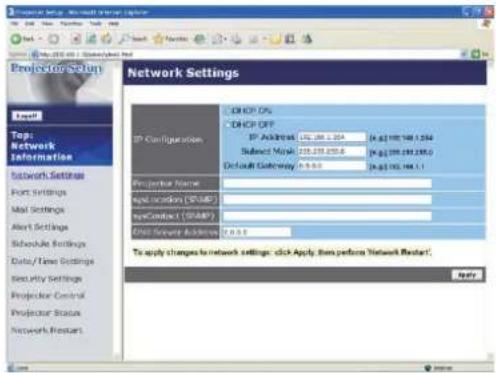The height and width of the screenshot is (373, 496).
Task: Click the Apply button
Action: pyautogui.click(x=467, y=275)
